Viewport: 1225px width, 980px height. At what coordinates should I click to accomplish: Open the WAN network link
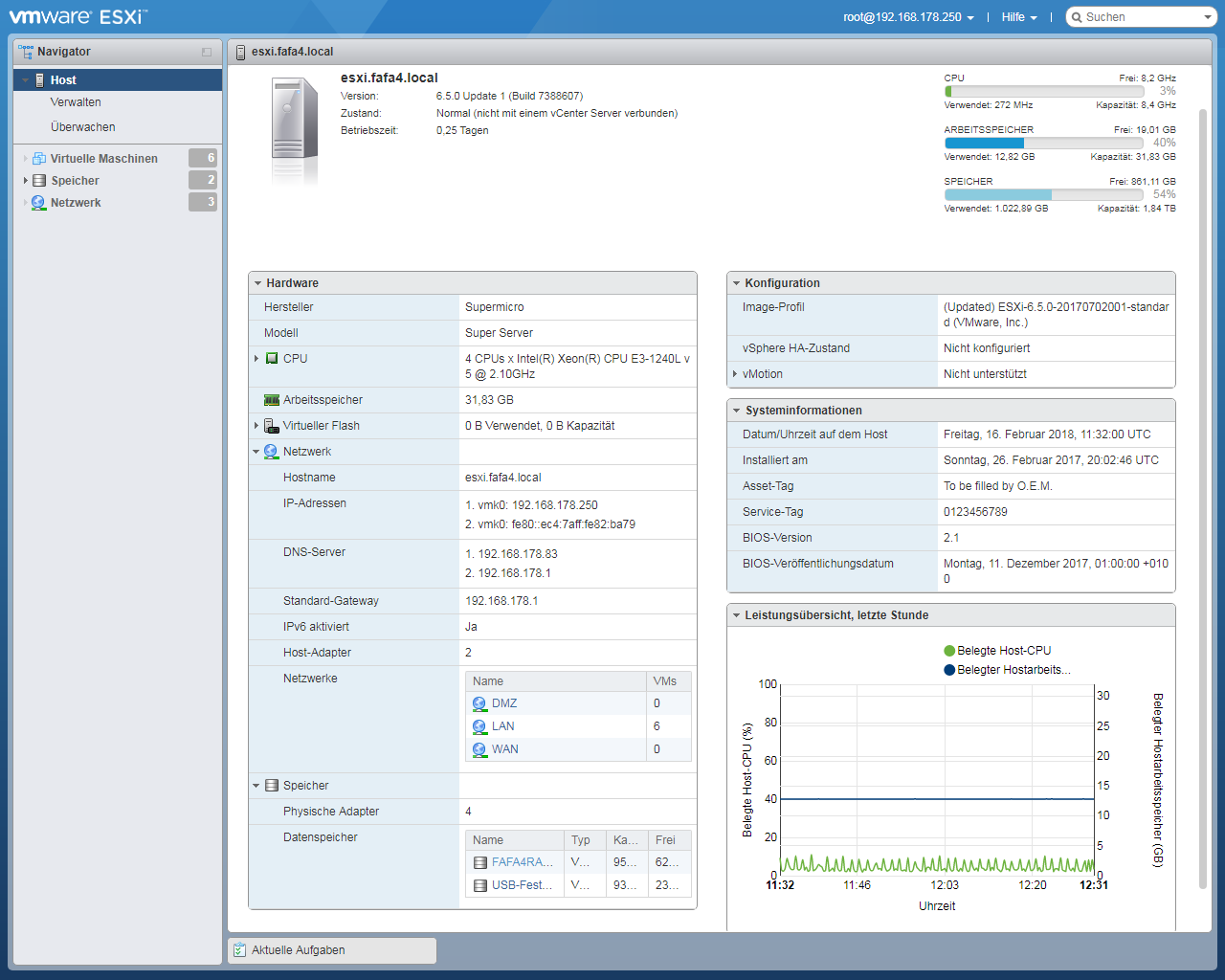(x=505, y=749)
